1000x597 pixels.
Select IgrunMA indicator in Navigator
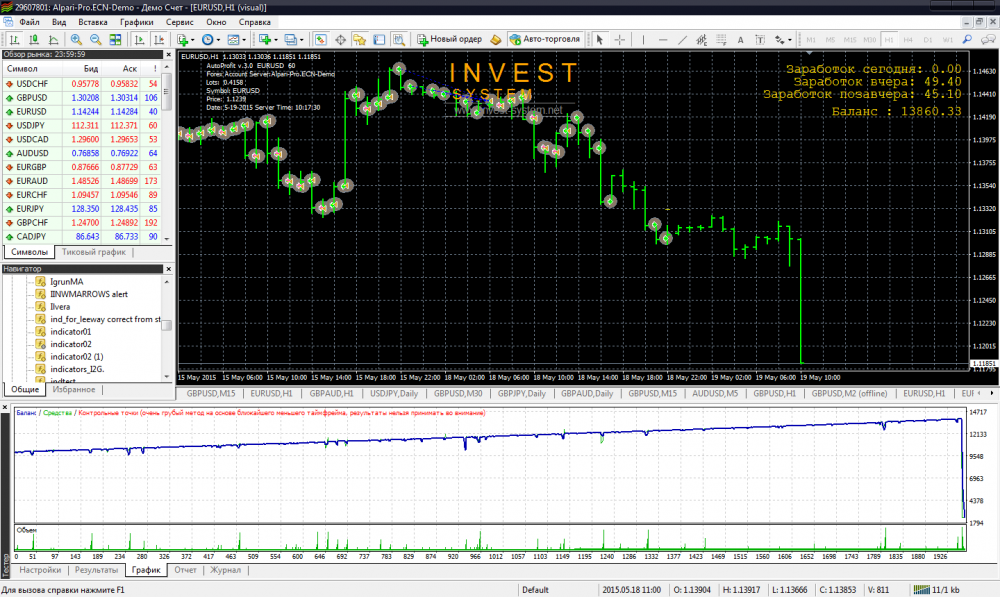tap(66, 282)
